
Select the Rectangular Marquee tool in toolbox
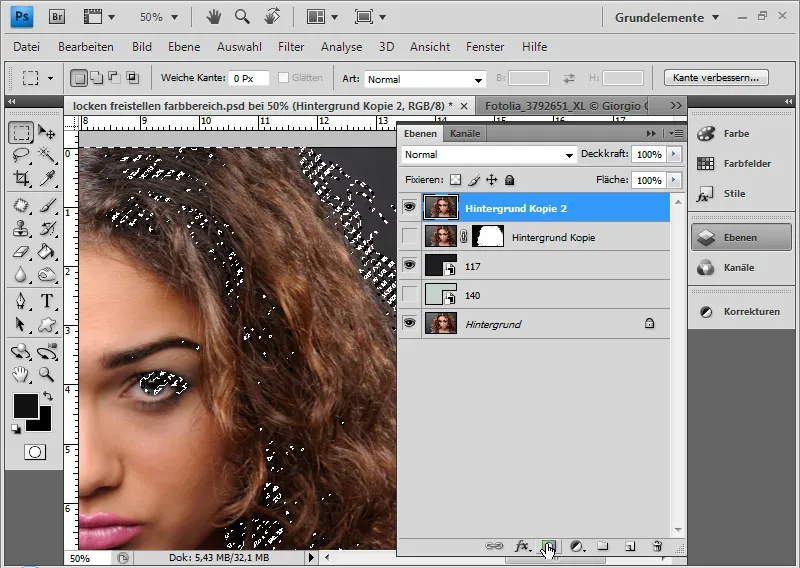pyautogui.click(x=21, y=133)
